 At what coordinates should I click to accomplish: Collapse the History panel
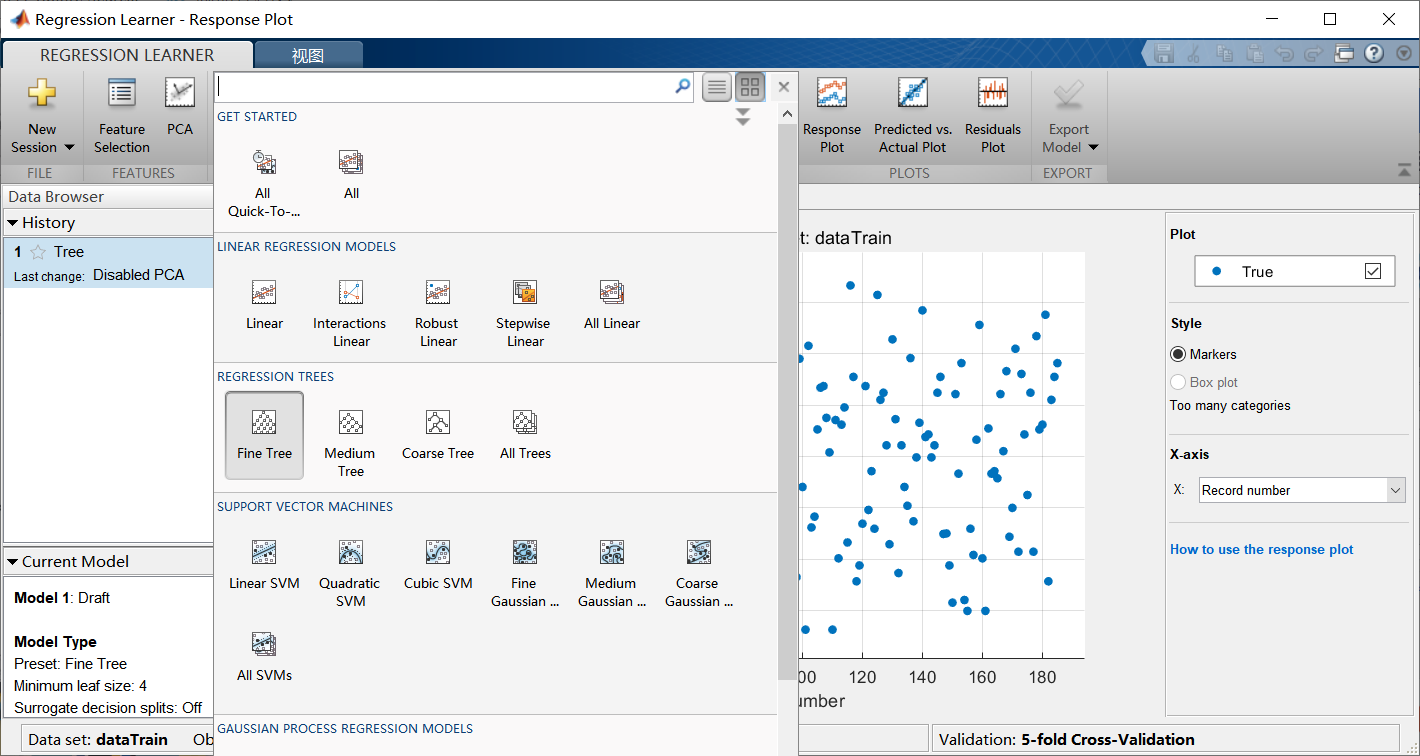point(13,223)
